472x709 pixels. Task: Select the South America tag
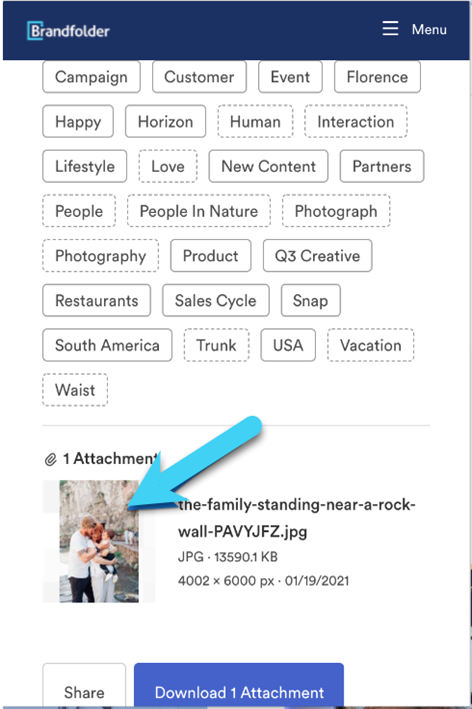(x=107, y=345)
